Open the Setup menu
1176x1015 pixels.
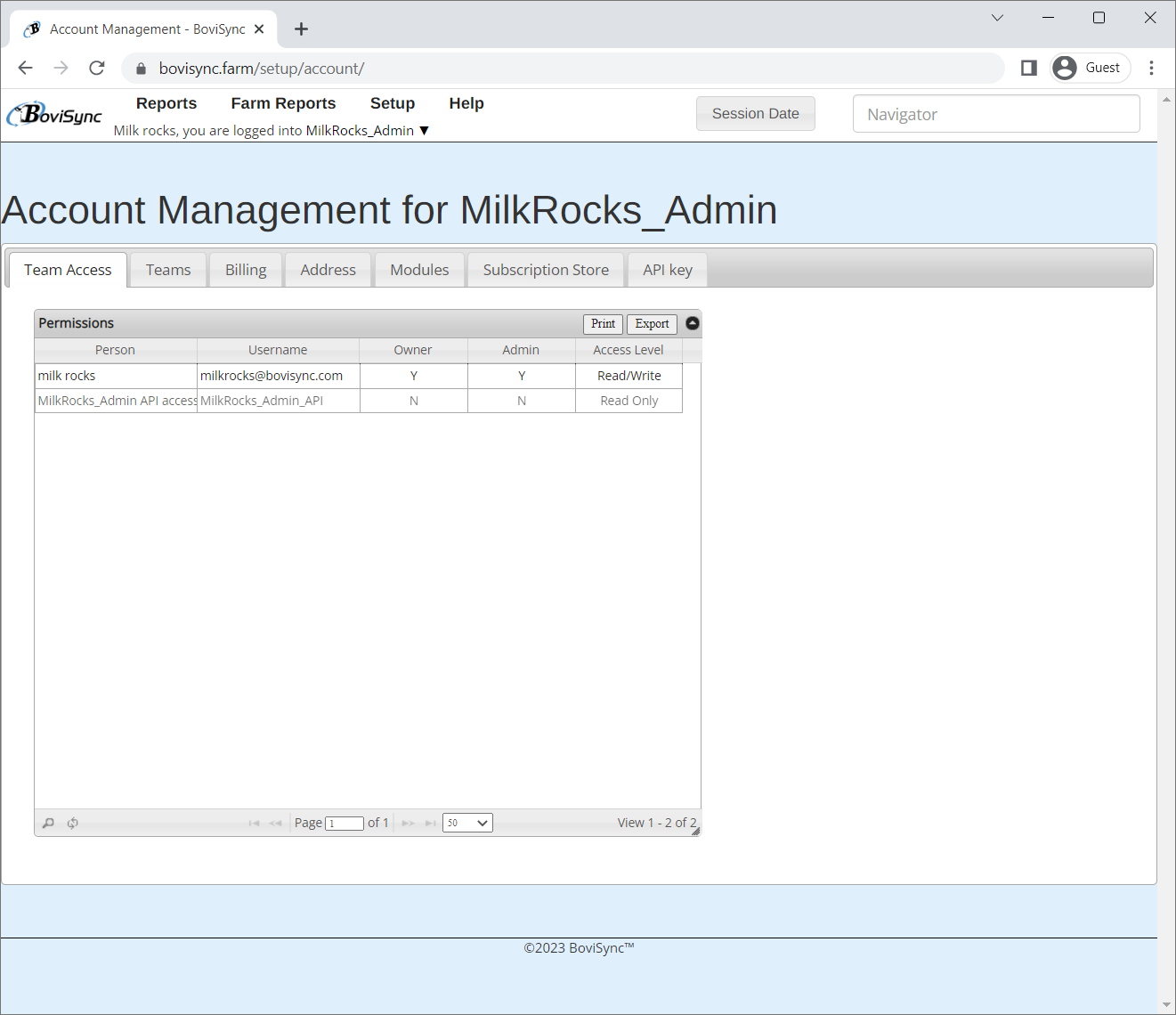(393, 103)
